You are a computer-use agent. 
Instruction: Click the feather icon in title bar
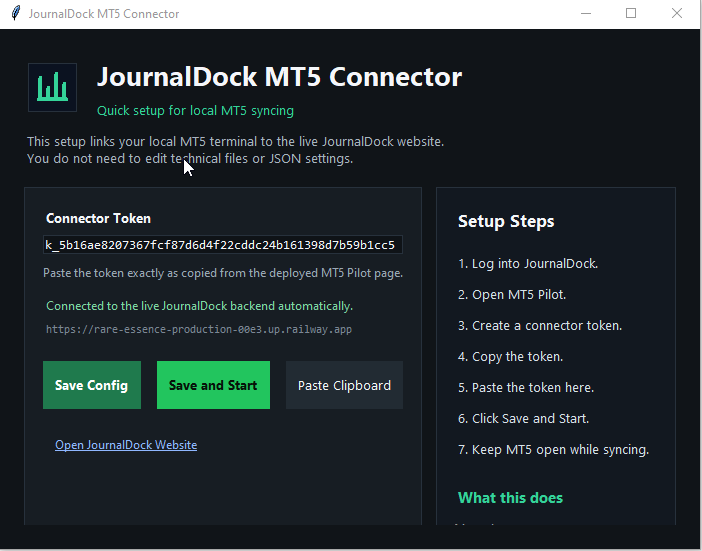(x=16, y=13)
